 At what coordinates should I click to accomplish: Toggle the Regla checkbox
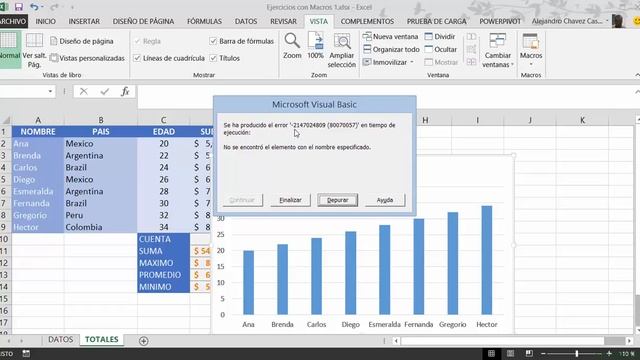click(137, 41)
